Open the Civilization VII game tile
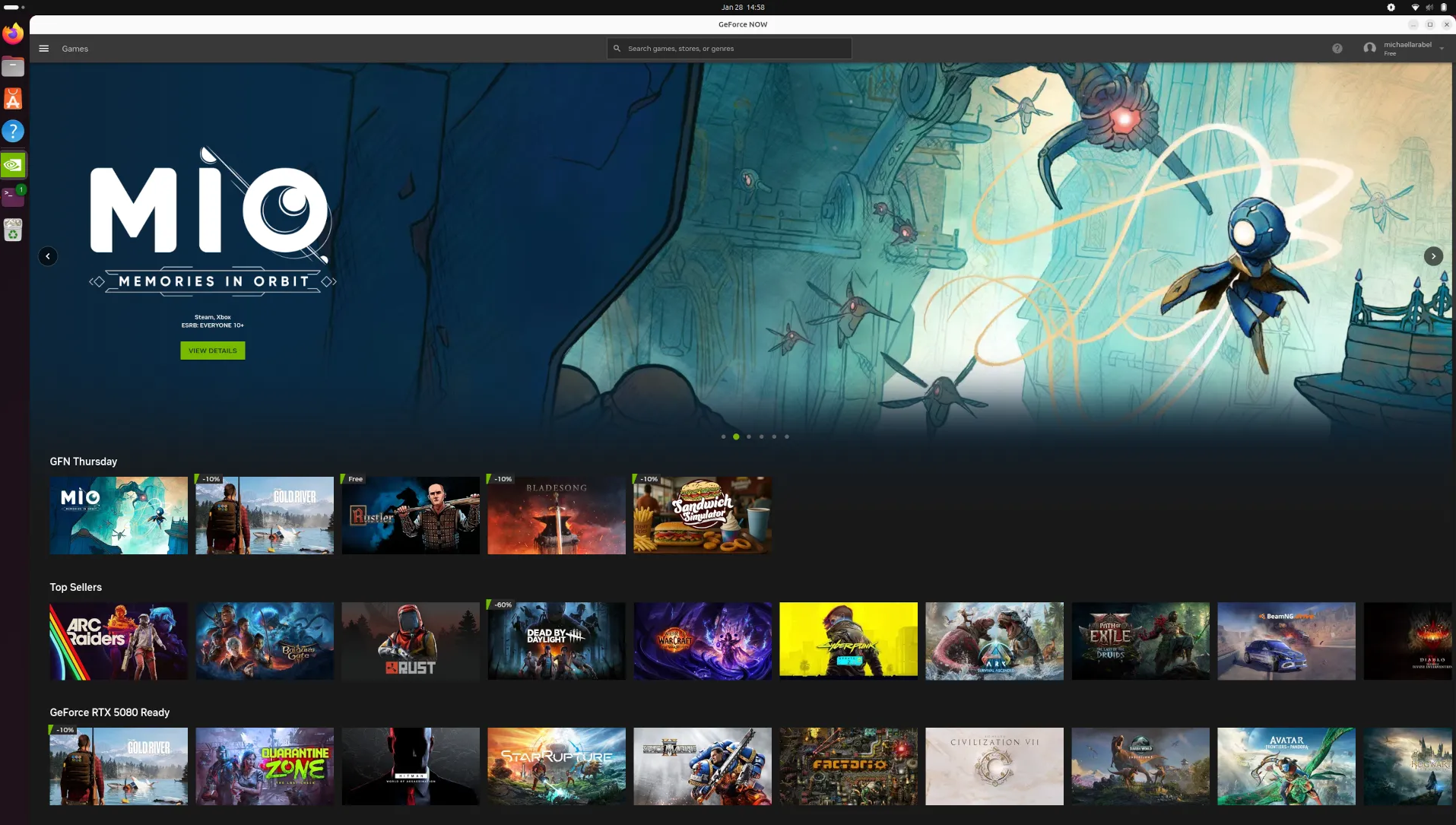1456x825 pixels. [994, 766]
